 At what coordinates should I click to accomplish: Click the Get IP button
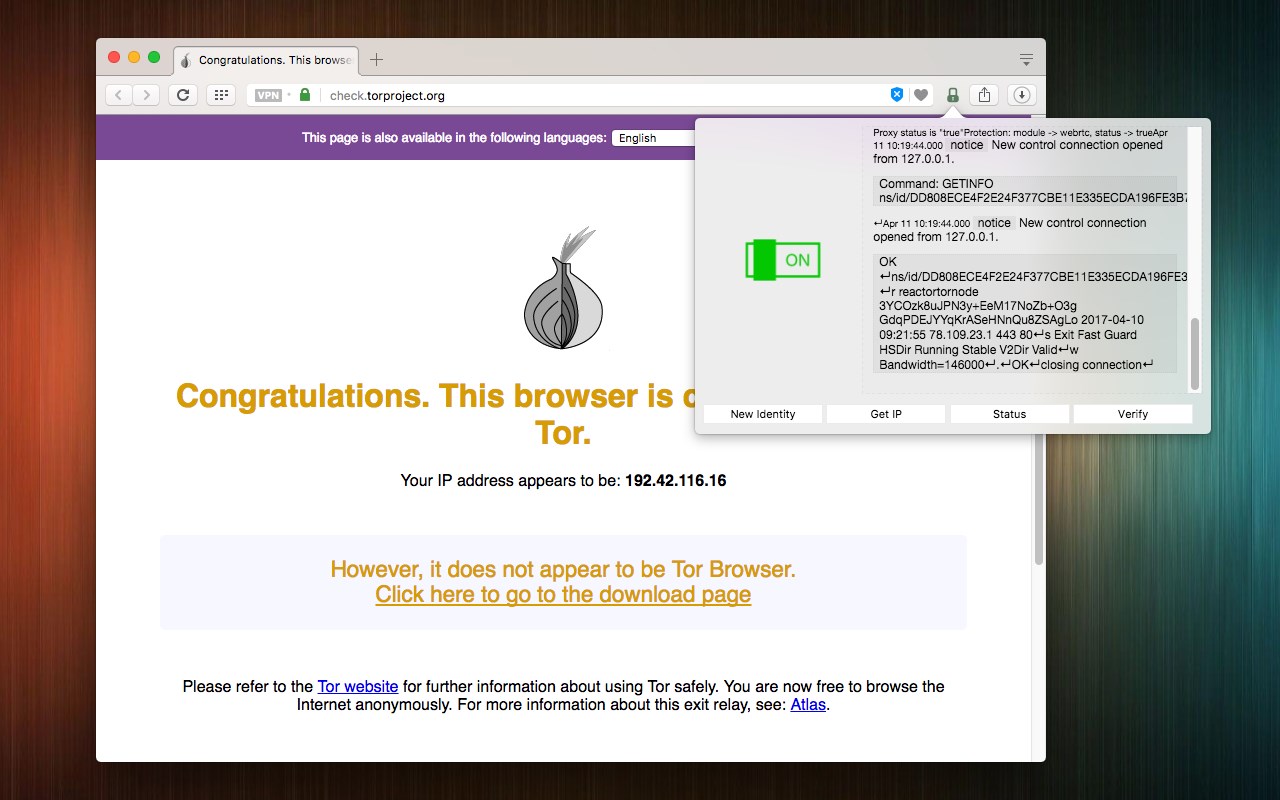(886, 414)
